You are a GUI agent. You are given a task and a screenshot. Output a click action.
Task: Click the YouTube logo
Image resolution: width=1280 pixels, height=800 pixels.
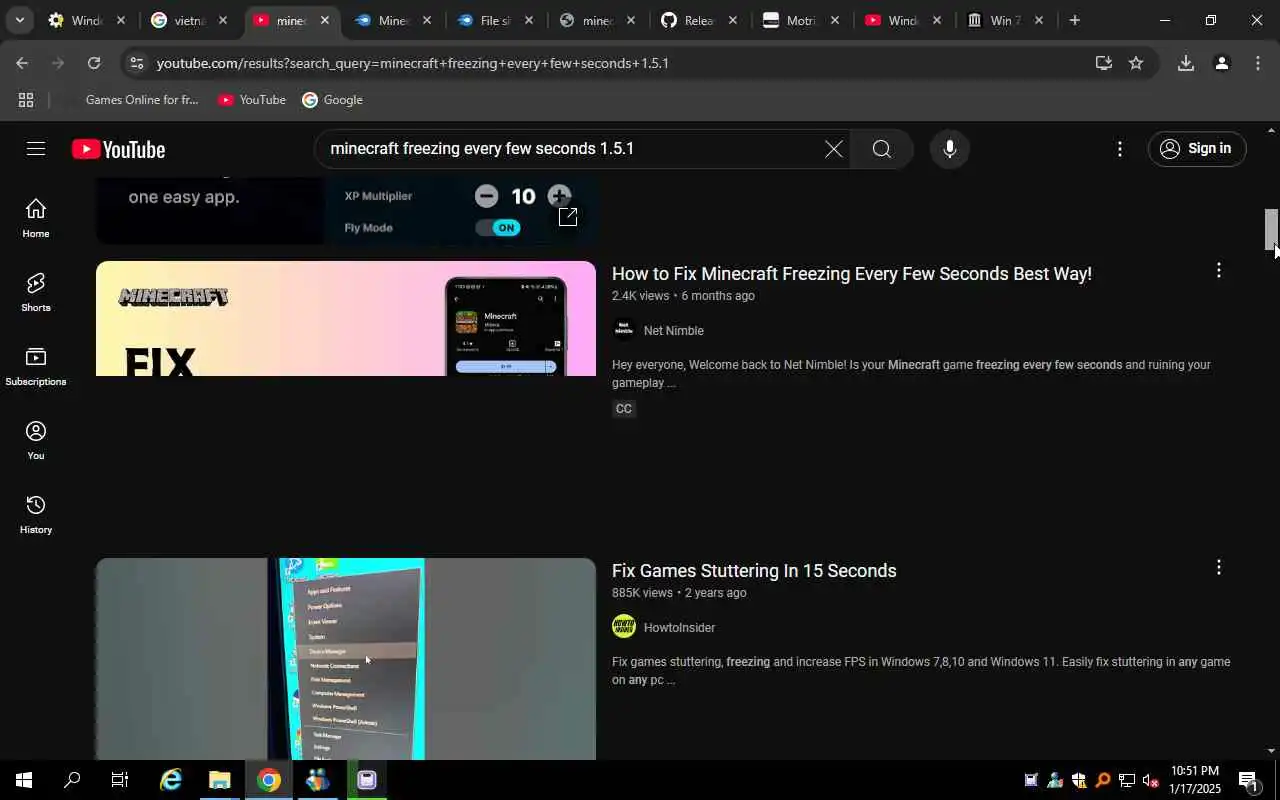pyautogui.click(x=118, y=149)
